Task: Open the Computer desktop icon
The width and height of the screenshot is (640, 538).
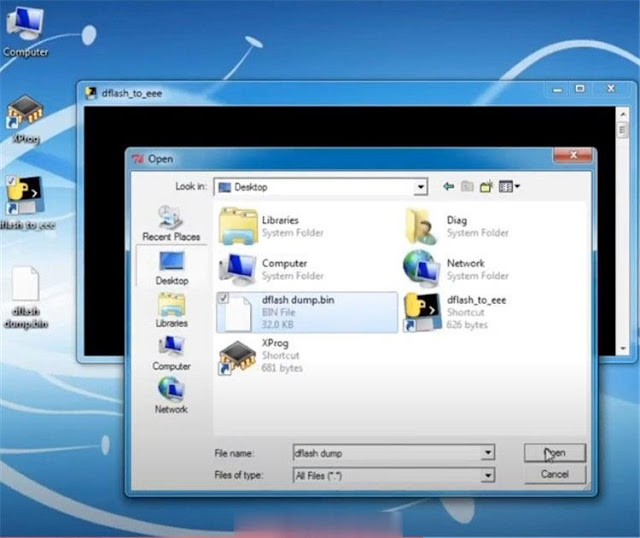Action: [24, 32]
